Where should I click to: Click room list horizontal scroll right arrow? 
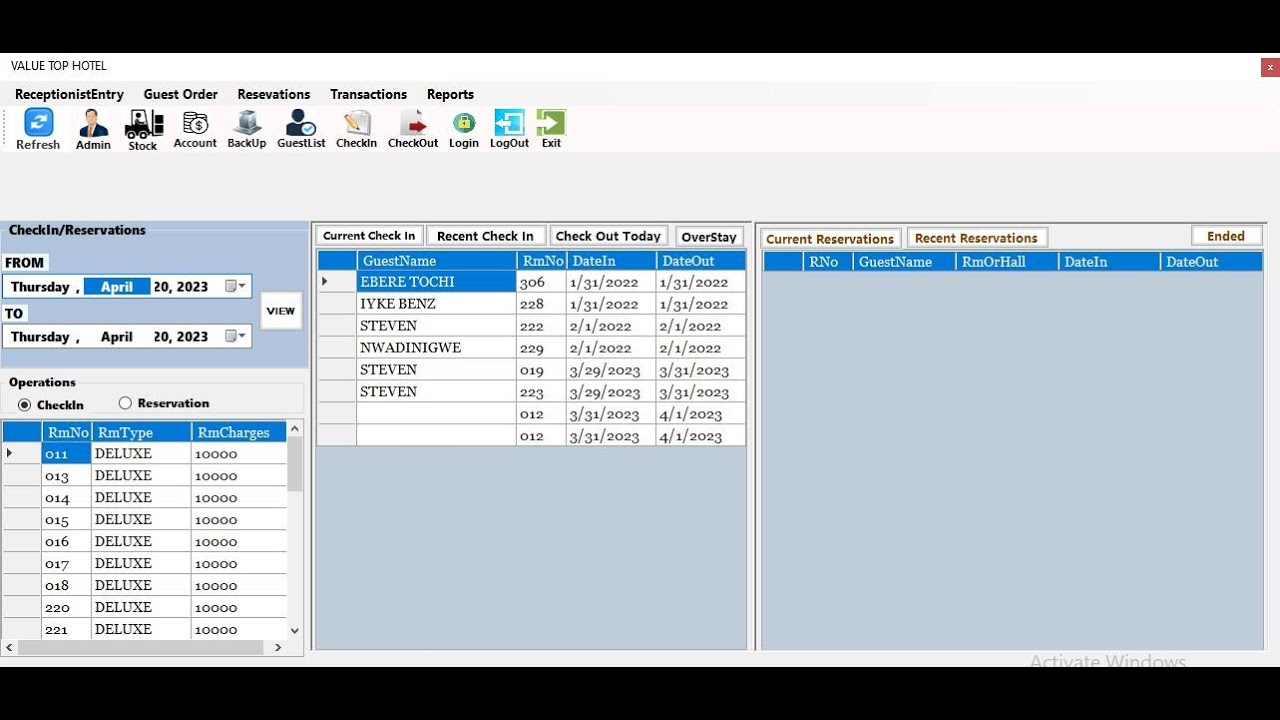[x=278, y=647]
